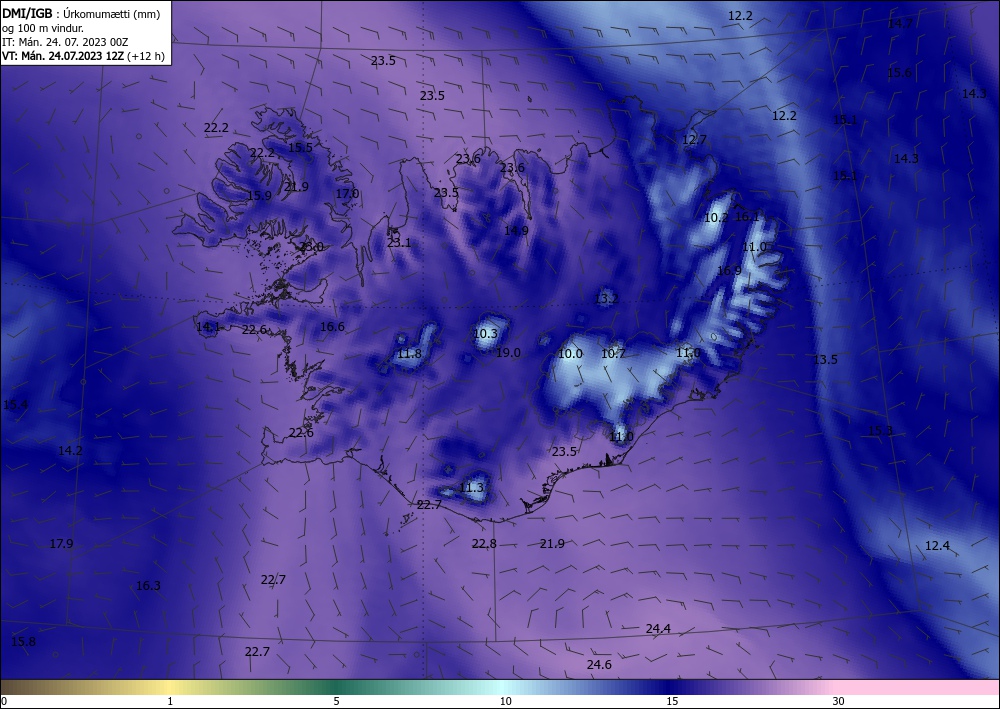
Task: Select the 10.0 map value
Action: [x=570, y=354]
